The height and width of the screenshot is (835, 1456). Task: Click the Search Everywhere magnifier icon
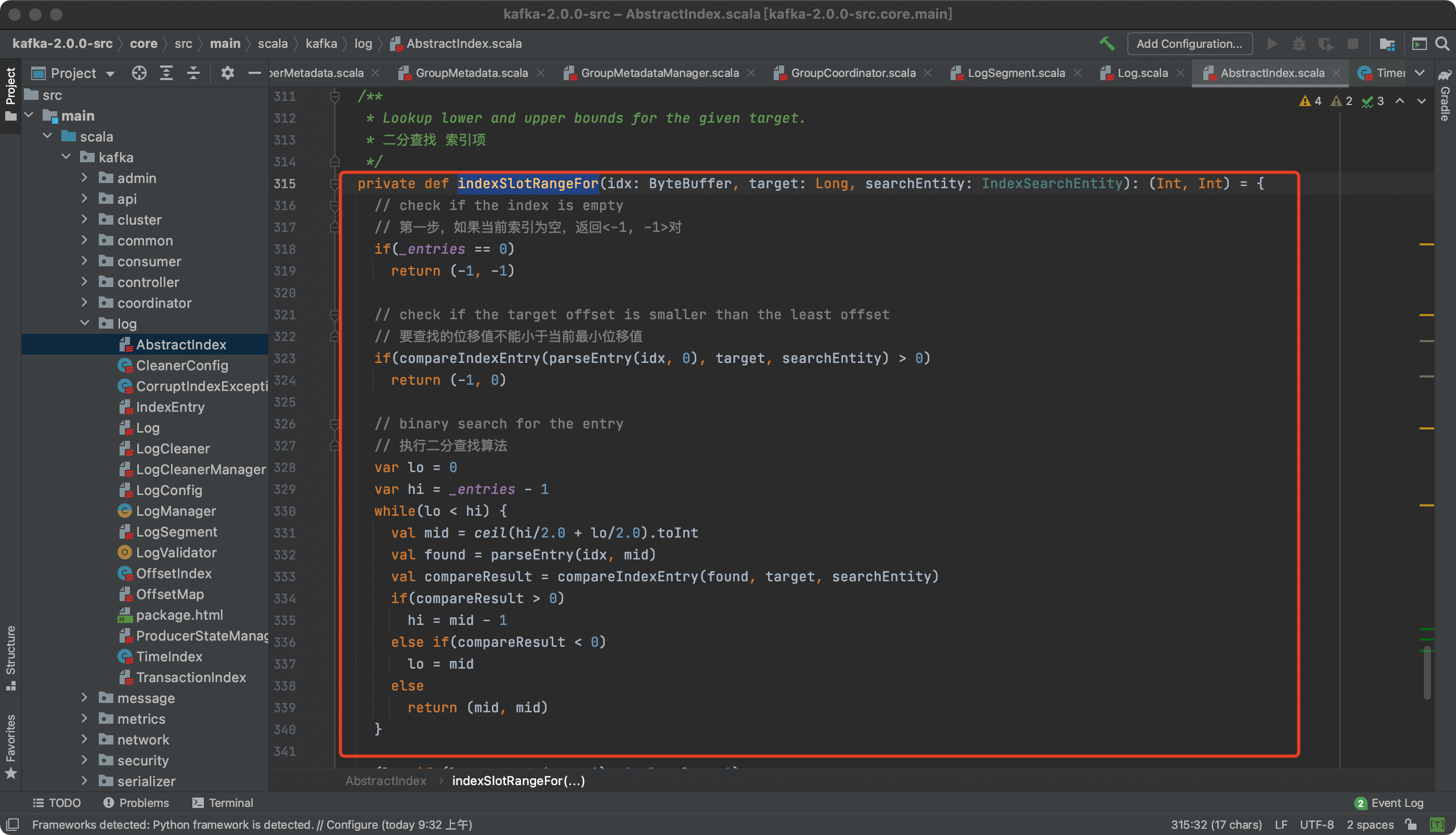(x=1443, y=44)
